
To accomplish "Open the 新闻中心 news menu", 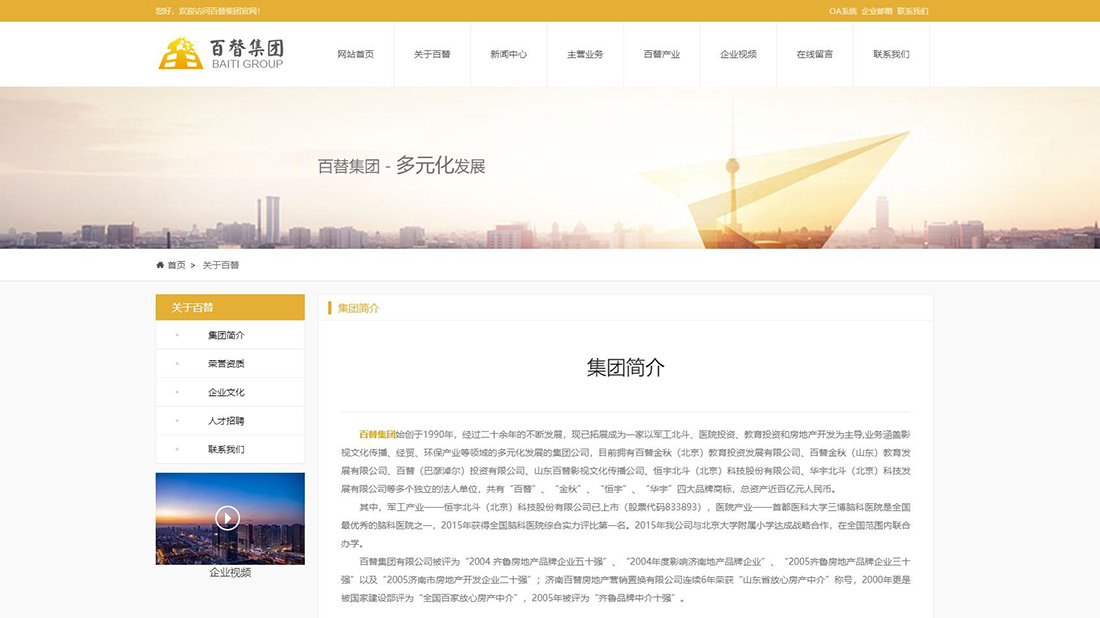I will click(x=511, y=54).
